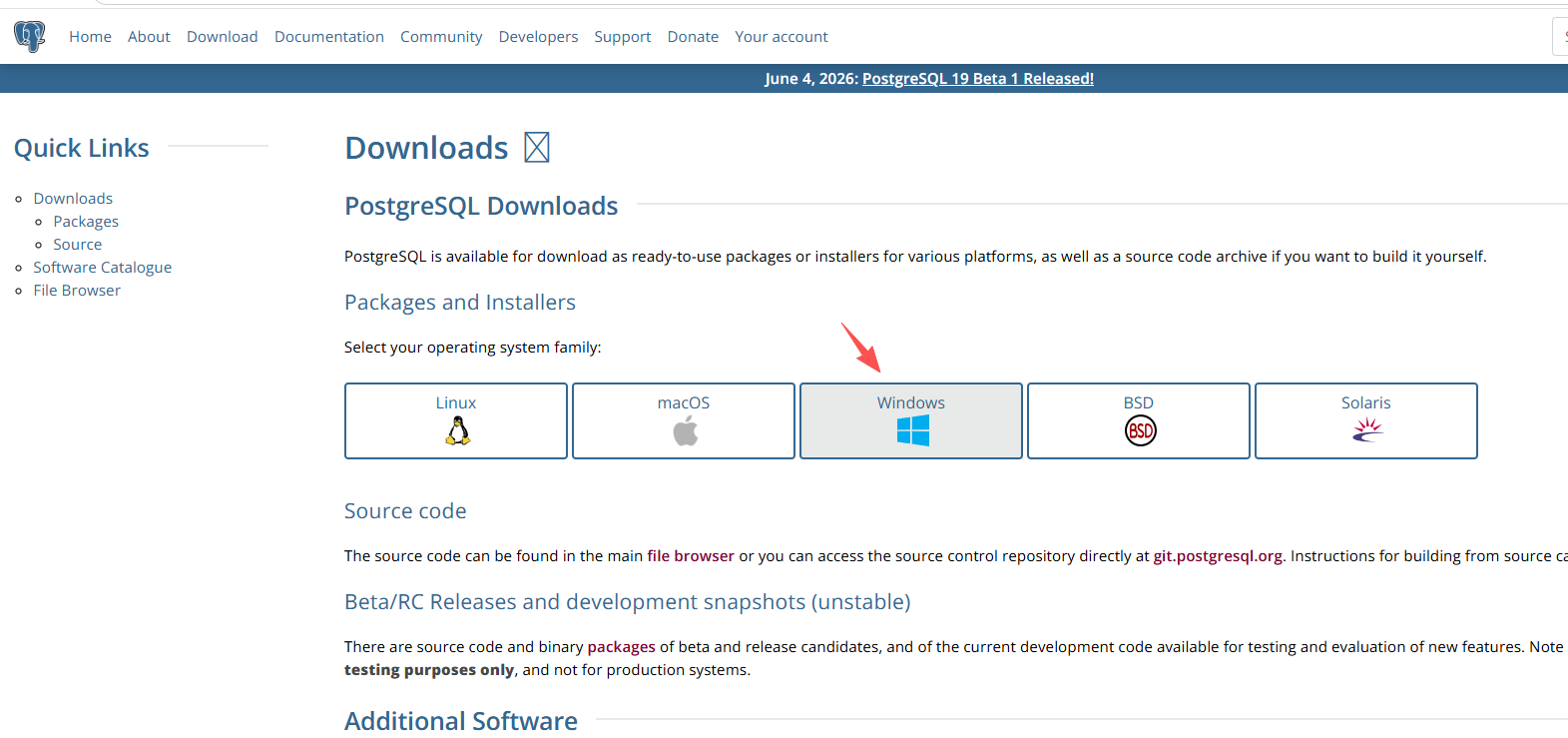The width and height of the screenshot is (1568, 738).
Task: Follow the packages link under Beta/RC Releases
Action: (622, 647)
